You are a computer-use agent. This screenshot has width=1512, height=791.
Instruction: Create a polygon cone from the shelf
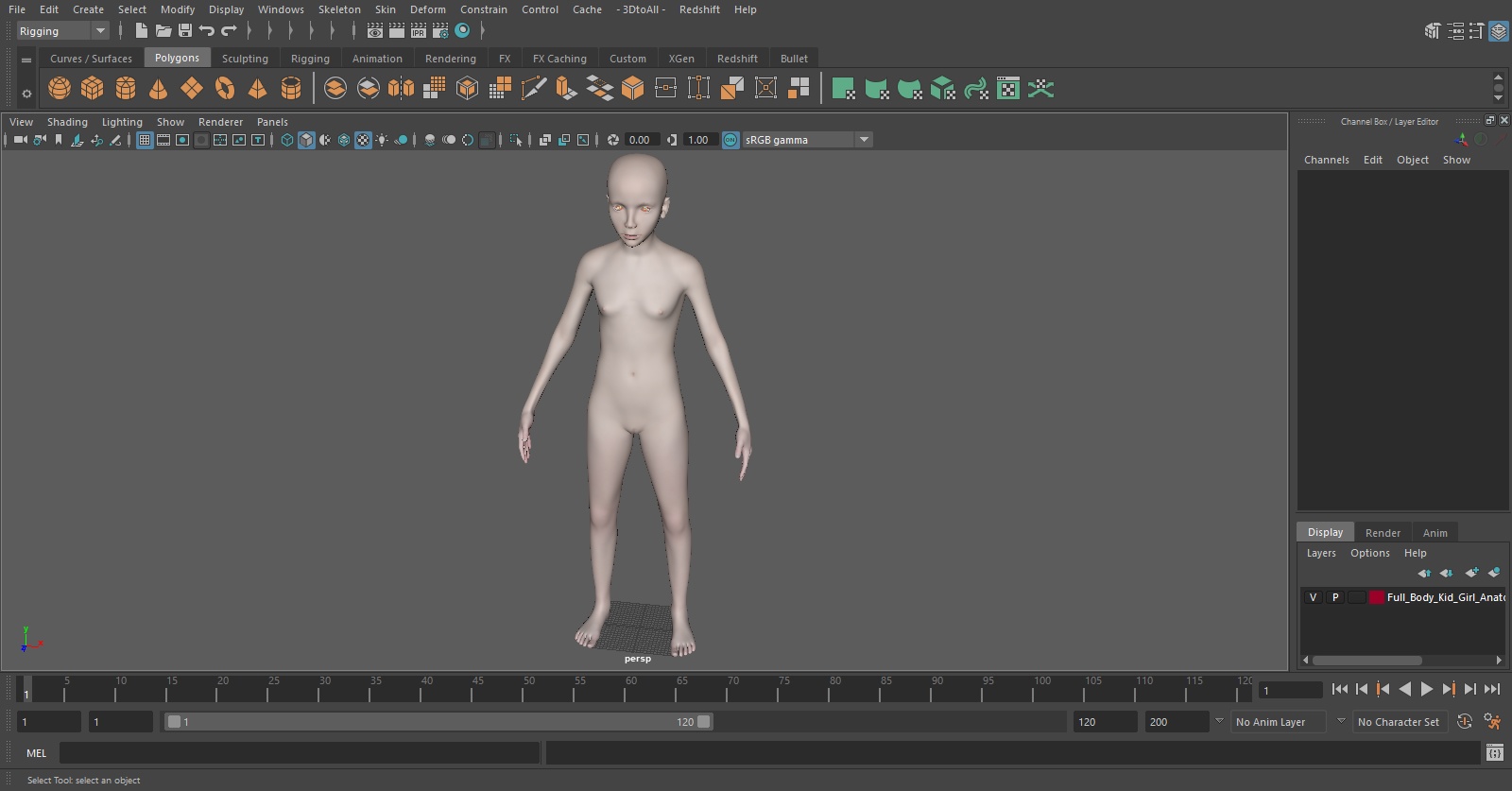(159, 89)
